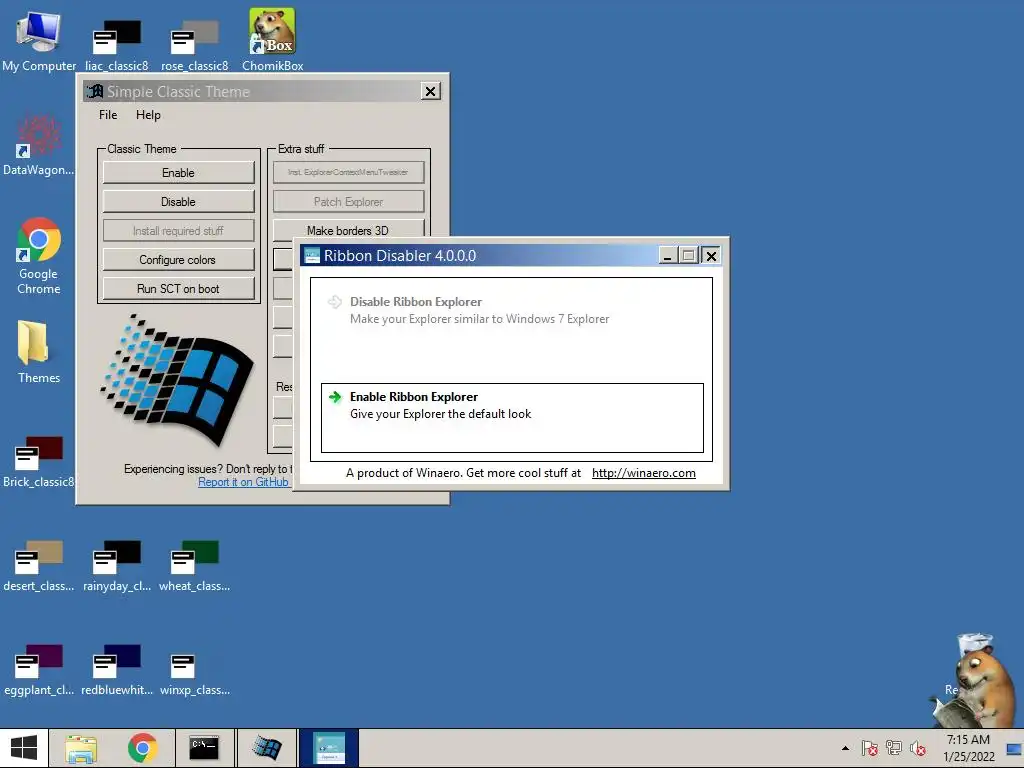Select the rainyday_cl theme file icon

(116, 566)
